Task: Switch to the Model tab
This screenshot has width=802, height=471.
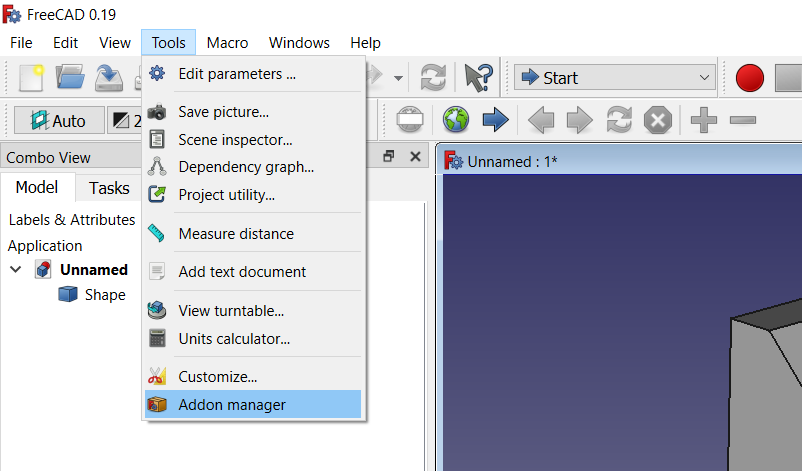Action: [37, 187]
